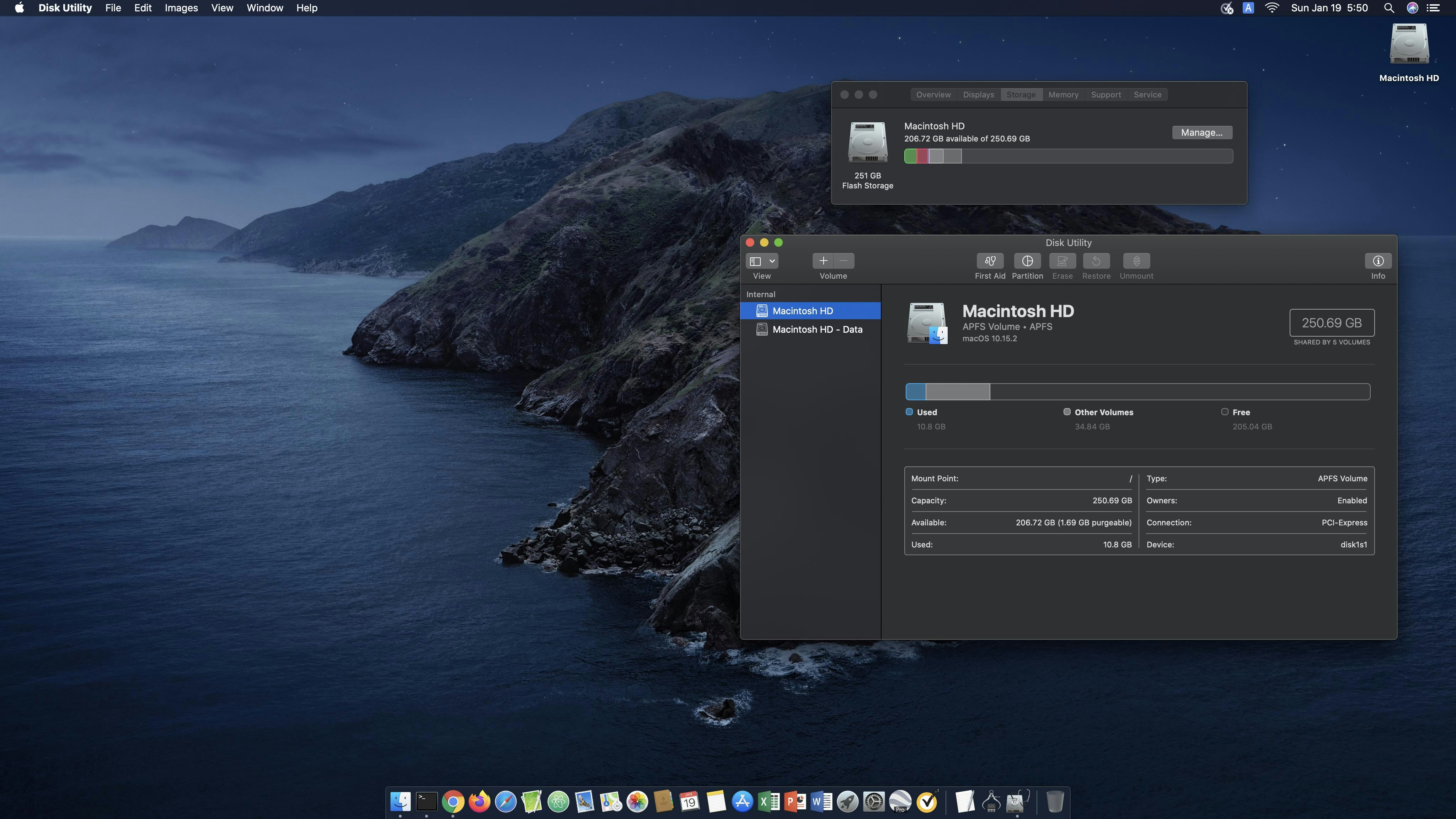The image size is (1456, 819).
Task: Click the Norton status menu bar icon
Action: pos(1226,8)
